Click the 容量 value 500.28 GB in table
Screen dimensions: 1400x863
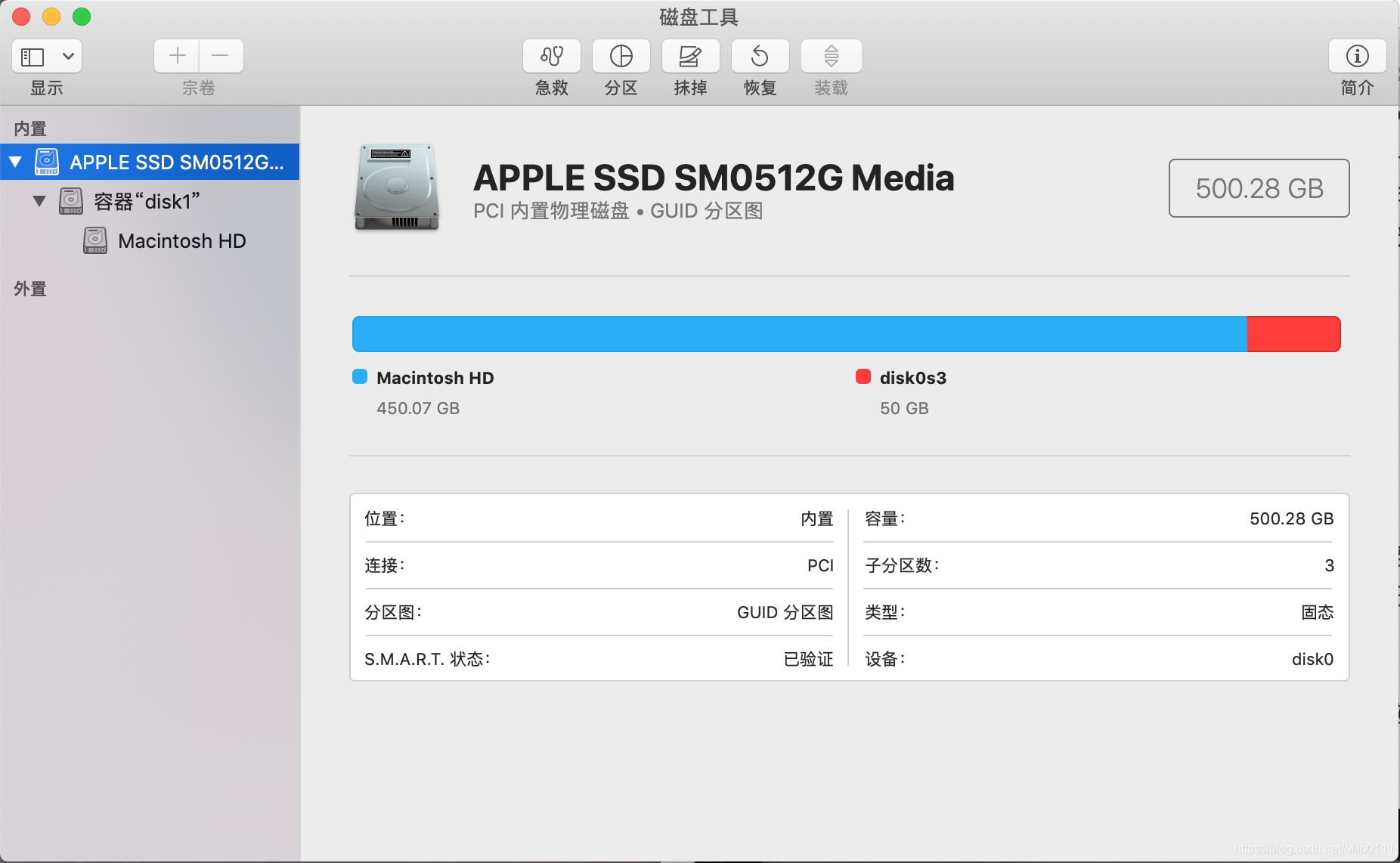pos(1292,518)
